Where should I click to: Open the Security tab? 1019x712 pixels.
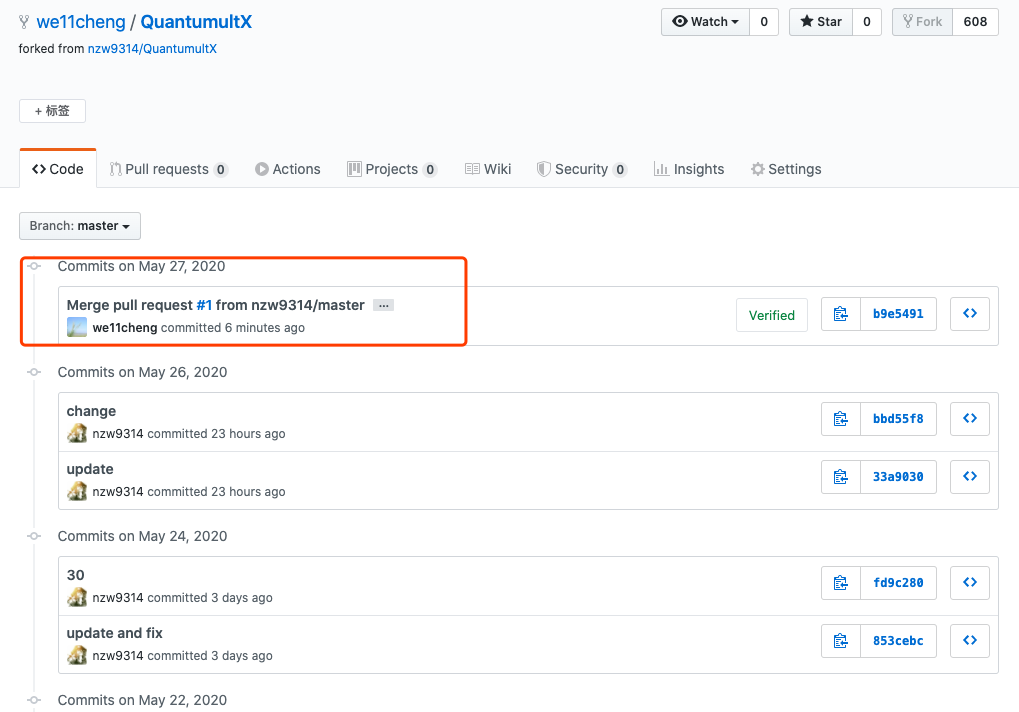[x=582, y=169]
